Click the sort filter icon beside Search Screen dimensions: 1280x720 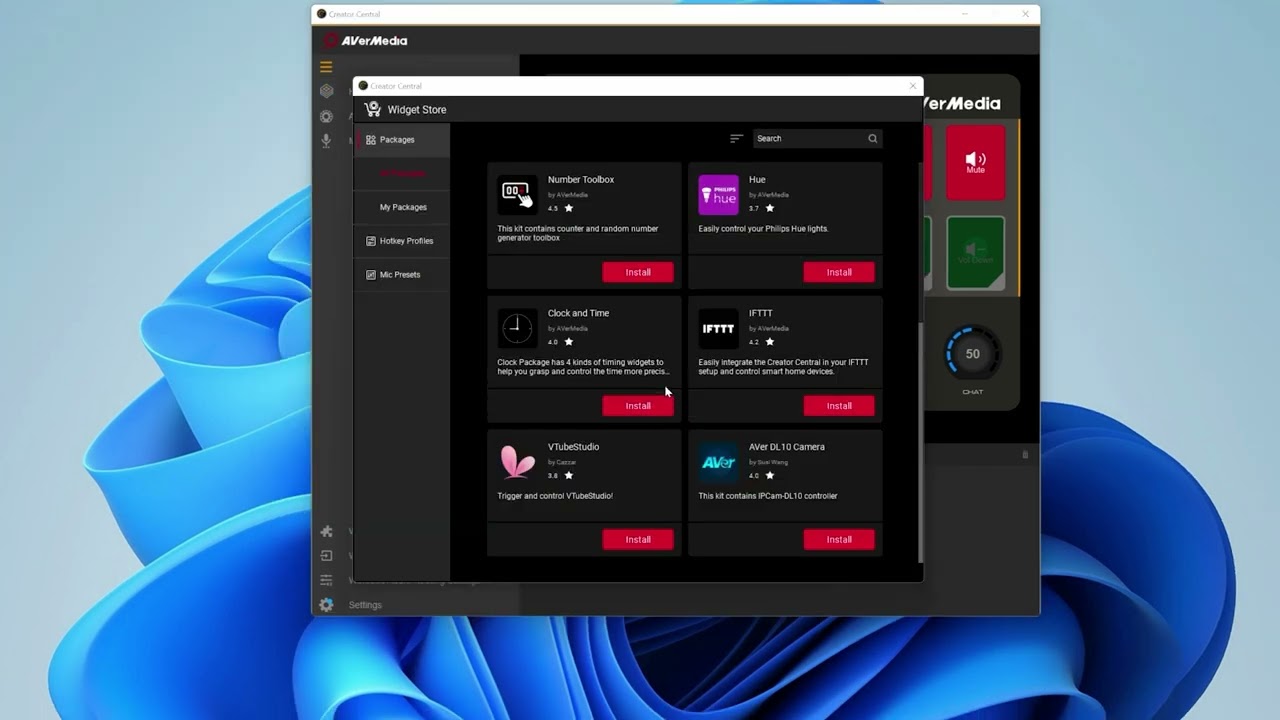[737, 139]
